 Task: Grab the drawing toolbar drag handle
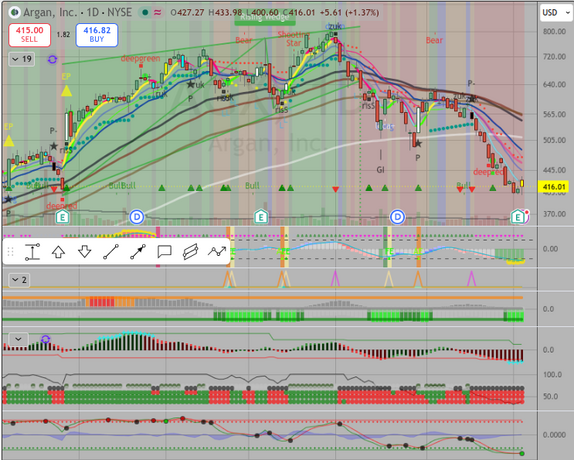coord(11,252)
